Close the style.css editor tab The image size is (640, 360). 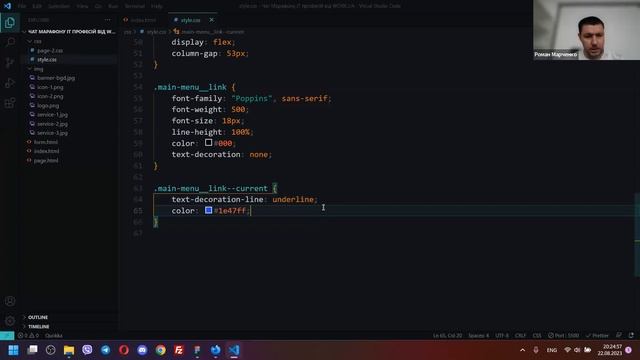[x=211, y=20]
